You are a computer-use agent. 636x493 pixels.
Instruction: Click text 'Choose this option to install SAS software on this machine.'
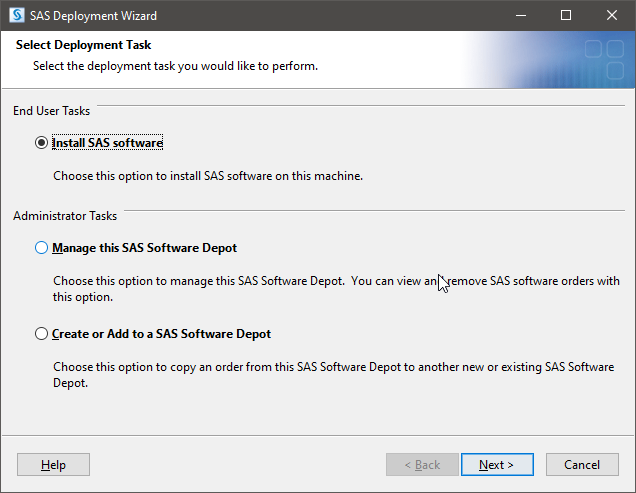click(x=208, y=176)
